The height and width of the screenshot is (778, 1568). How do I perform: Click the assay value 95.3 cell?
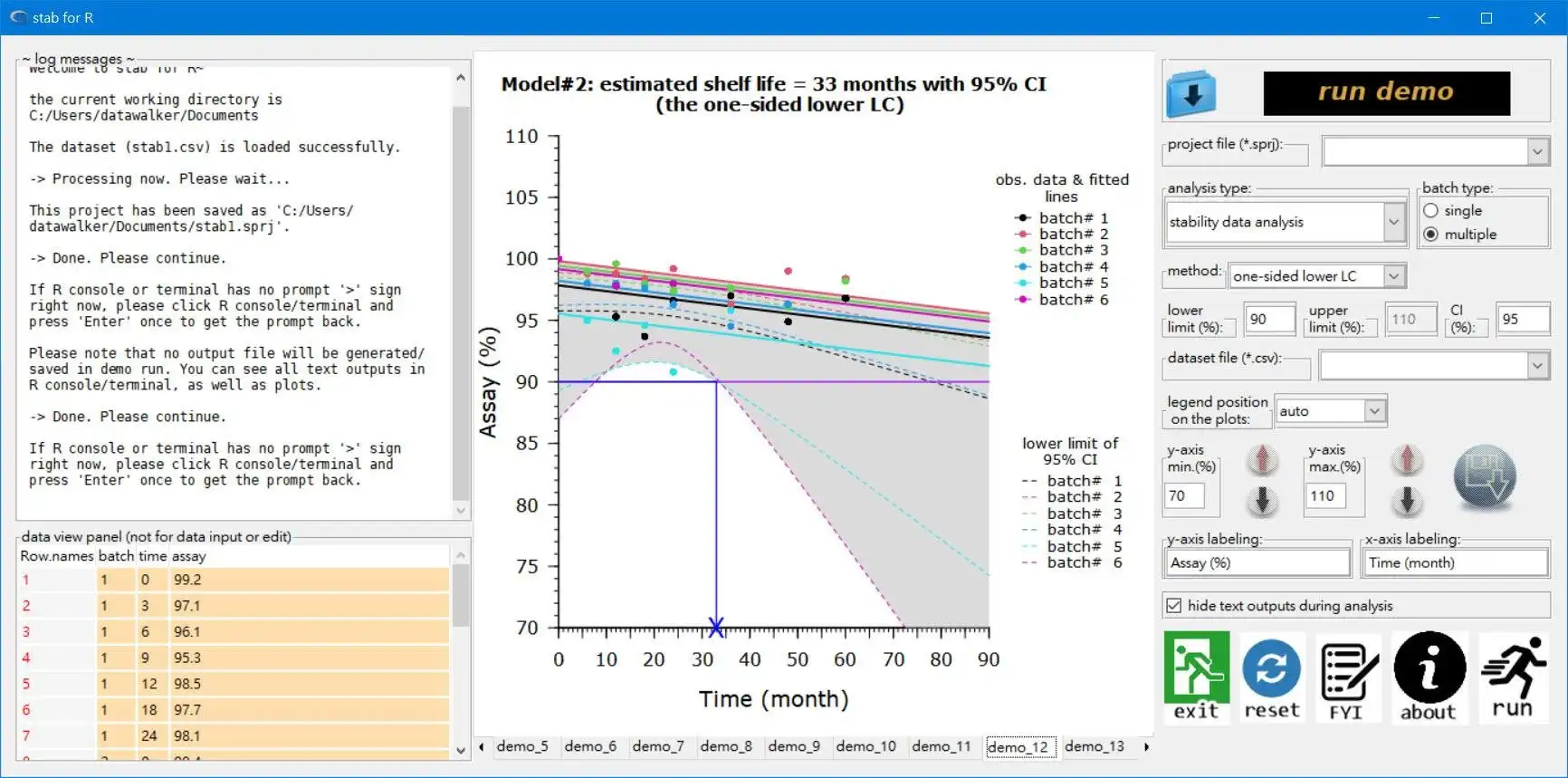click(x=309, y=658)
